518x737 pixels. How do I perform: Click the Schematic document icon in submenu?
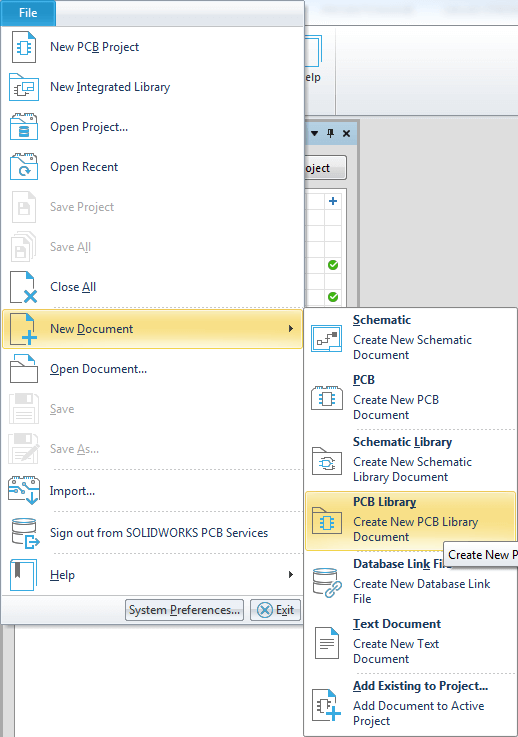point(327,338)
